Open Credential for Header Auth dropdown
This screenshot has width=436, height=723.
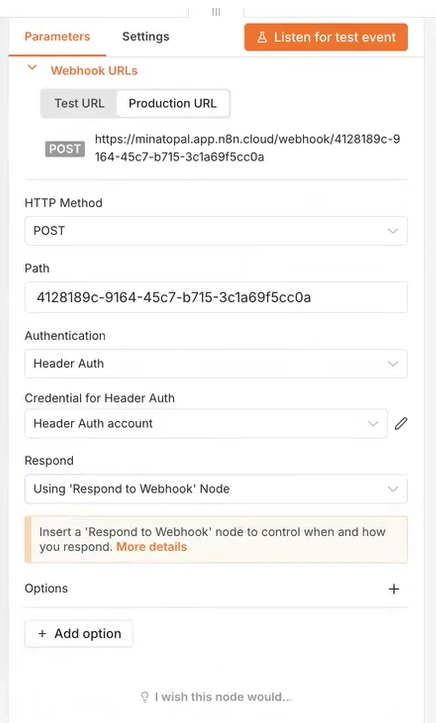(206, 423)
